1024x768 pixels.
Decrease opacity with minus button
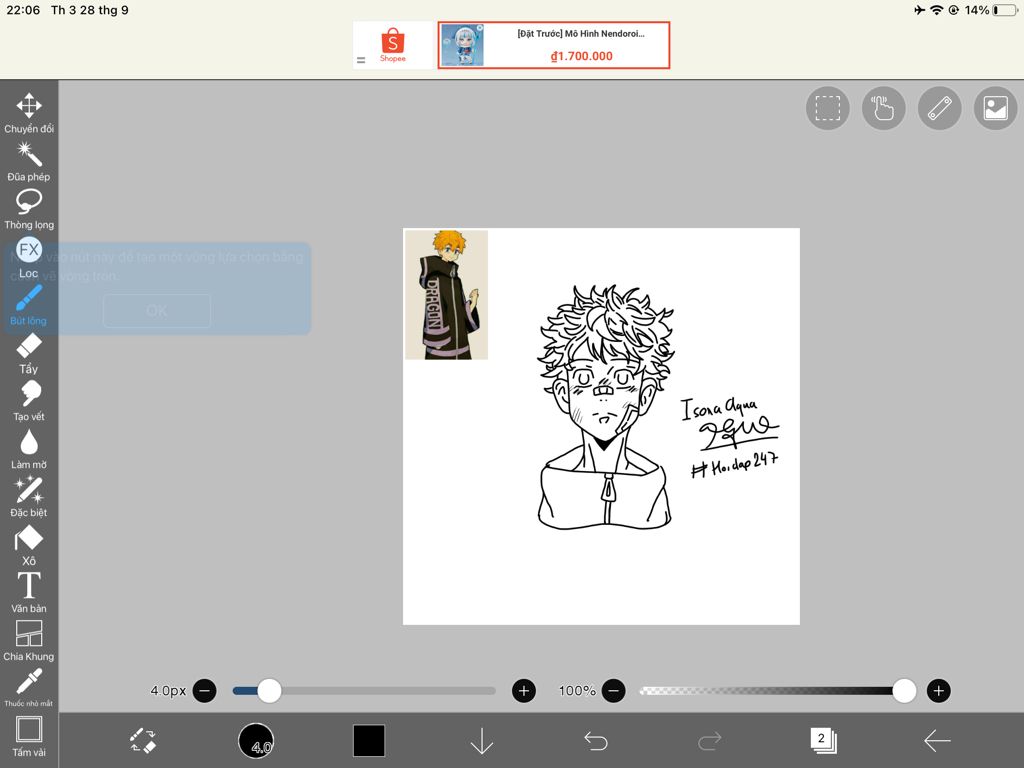coord(613,690)
